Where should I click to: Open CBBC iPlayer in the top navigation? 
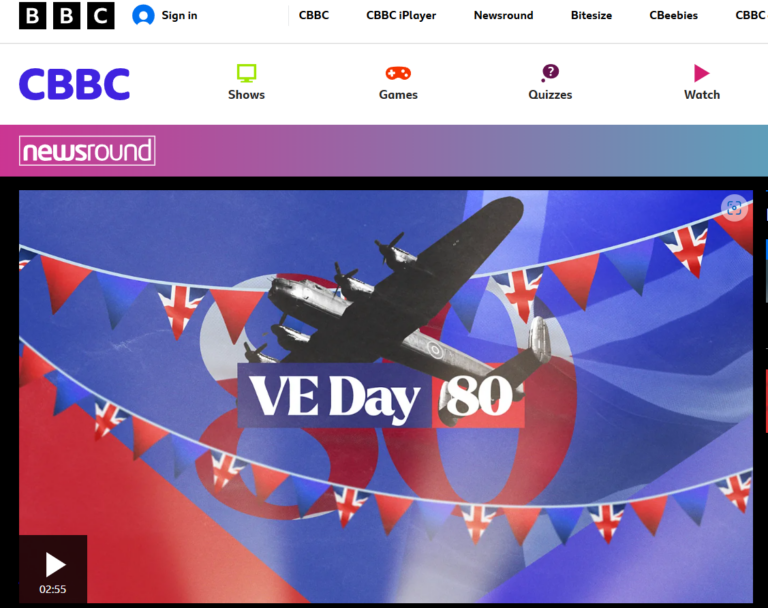[x=401, y=16]
